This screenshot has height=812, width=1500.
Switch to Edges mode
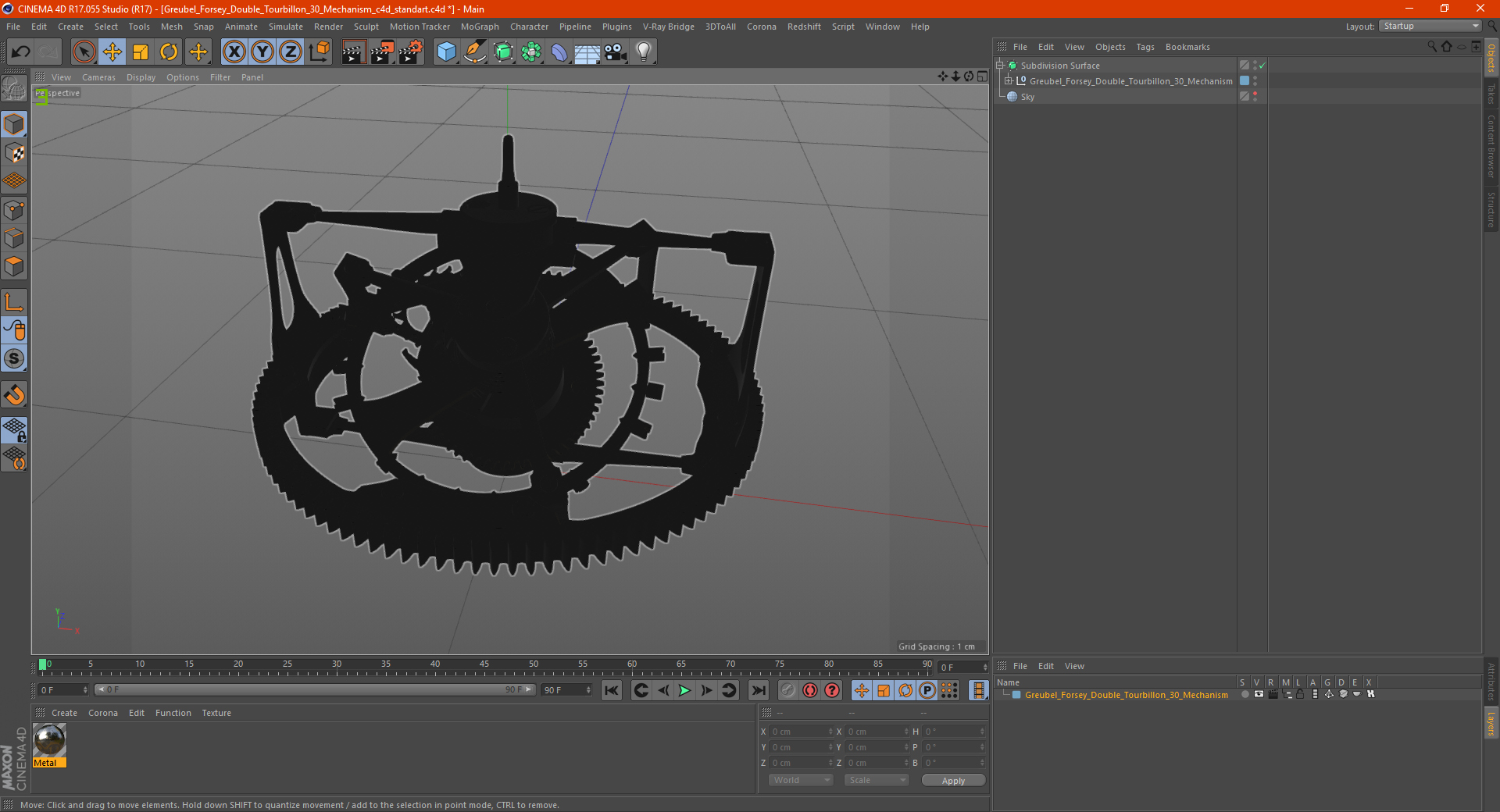click(x=14, y=238)
